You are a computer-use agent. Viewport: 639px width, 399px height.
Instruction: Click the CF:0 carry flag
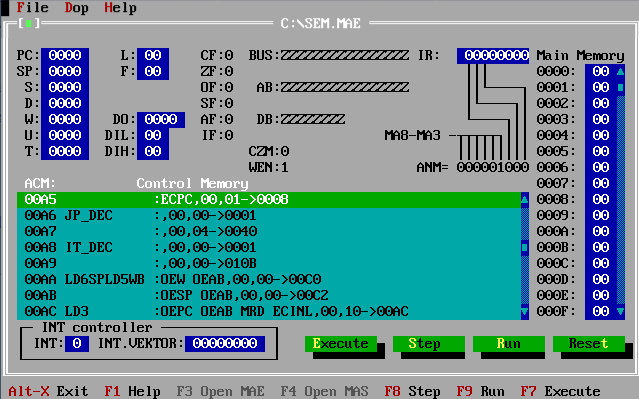[x=216, y=55]
